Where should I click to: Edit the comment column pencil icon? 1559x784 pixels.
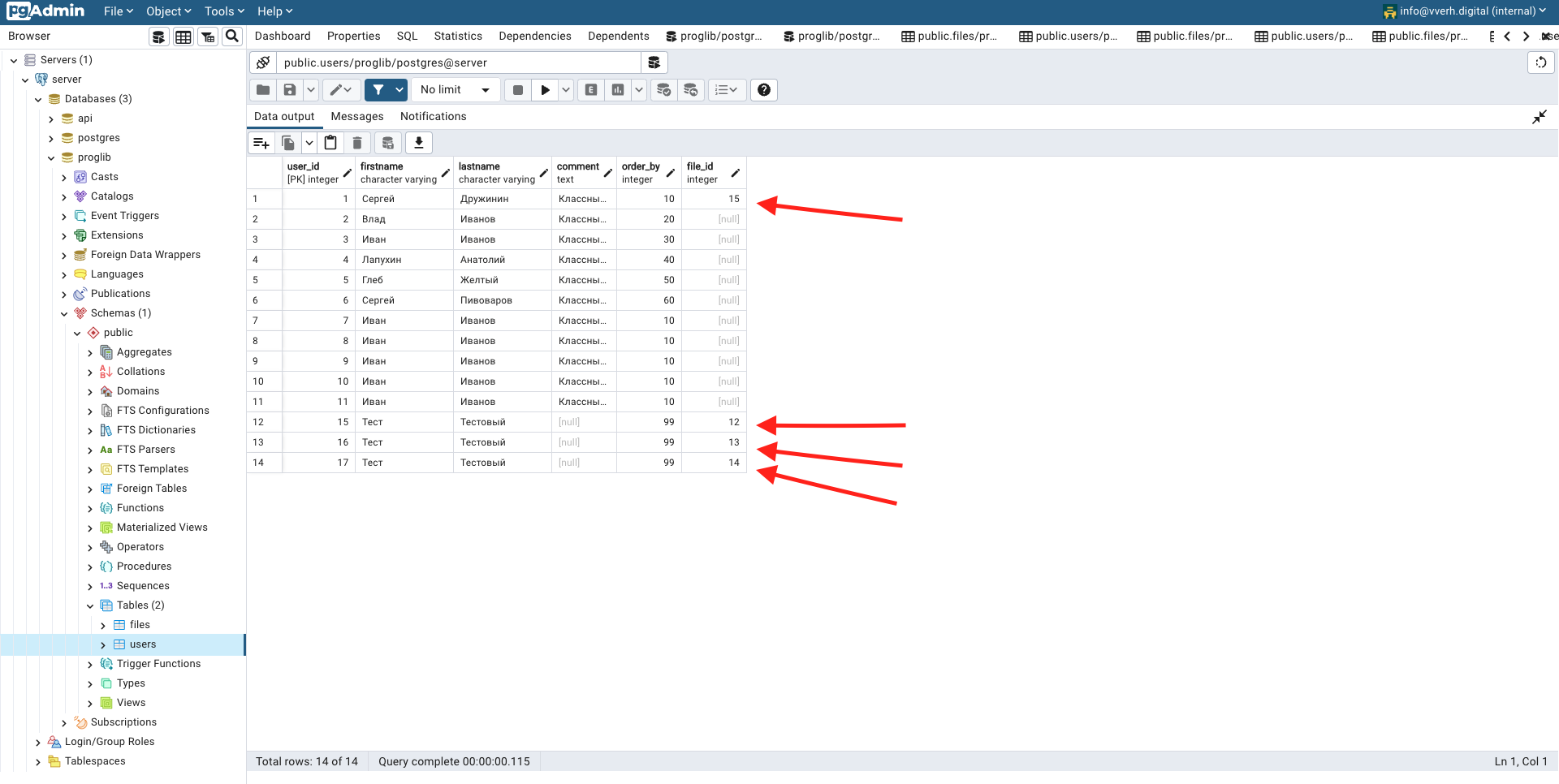click(607, 173)
